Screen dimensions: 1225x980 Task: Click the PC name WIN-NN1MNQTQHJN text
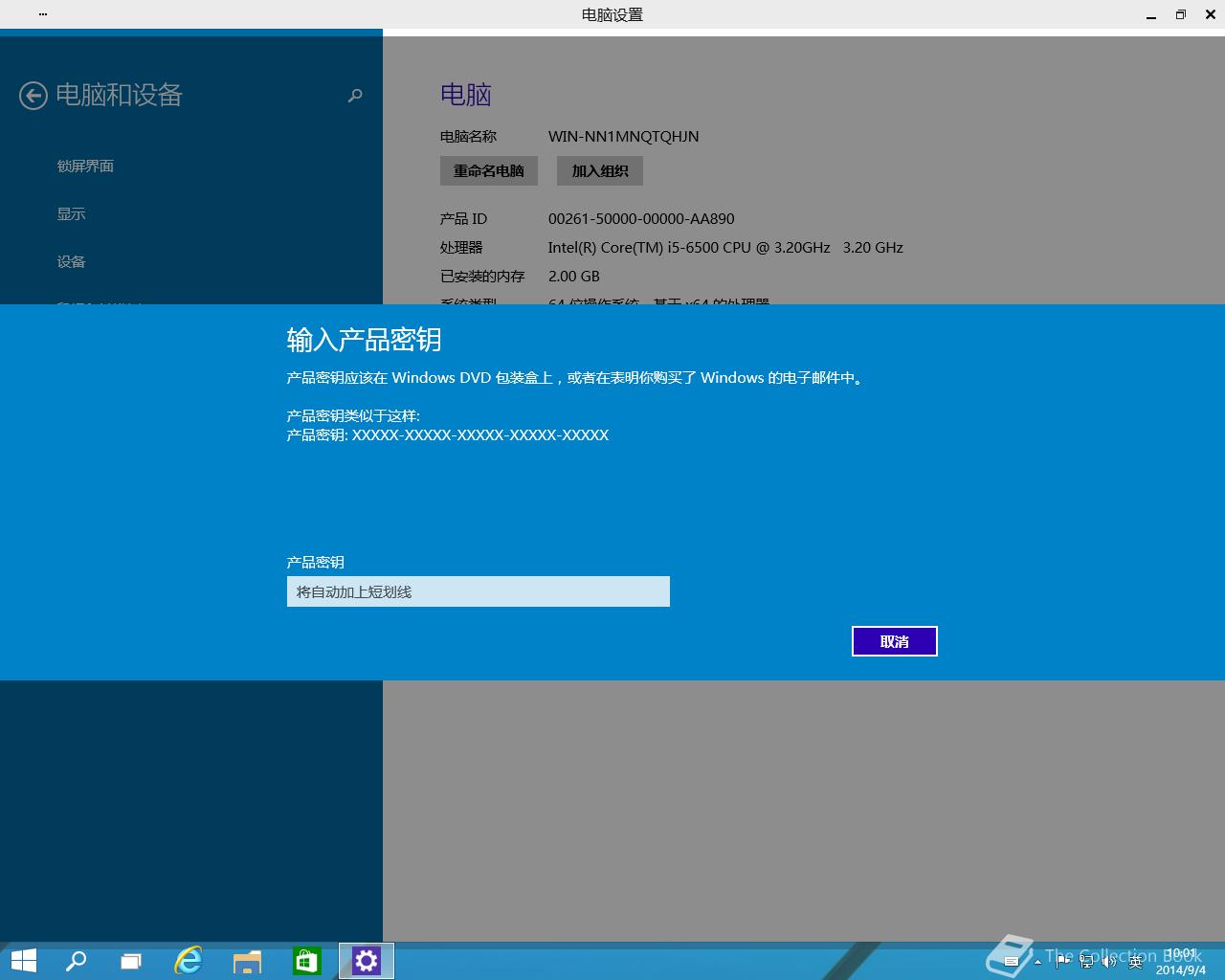(x=623, y=136)
